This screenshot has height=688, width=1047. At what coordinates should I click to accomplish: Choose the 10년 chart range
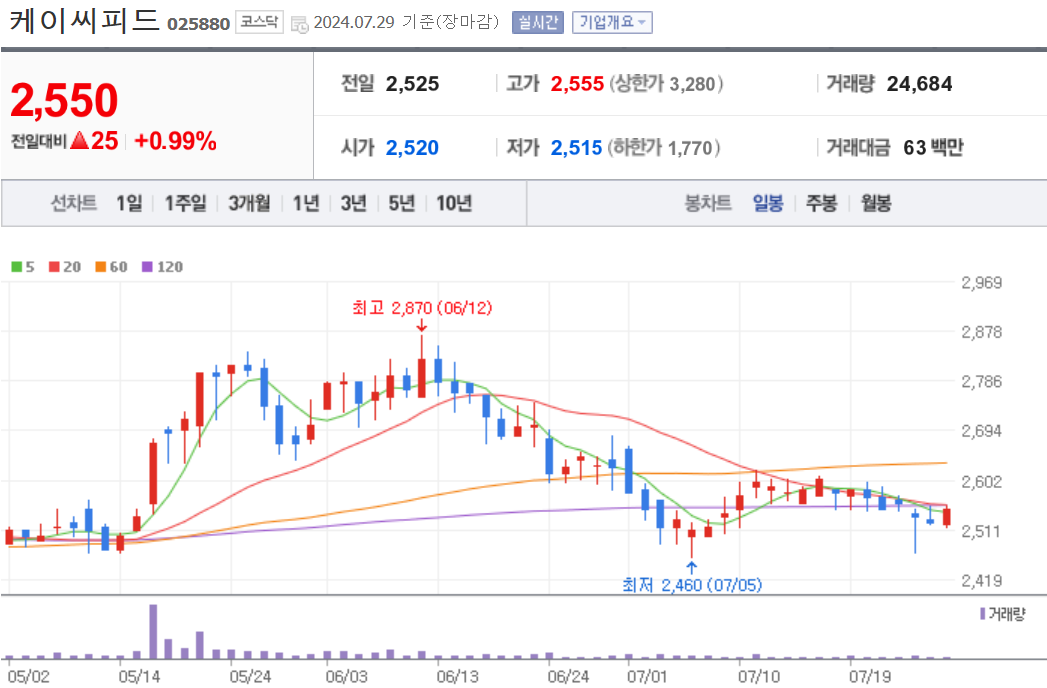tap(454, 203)
